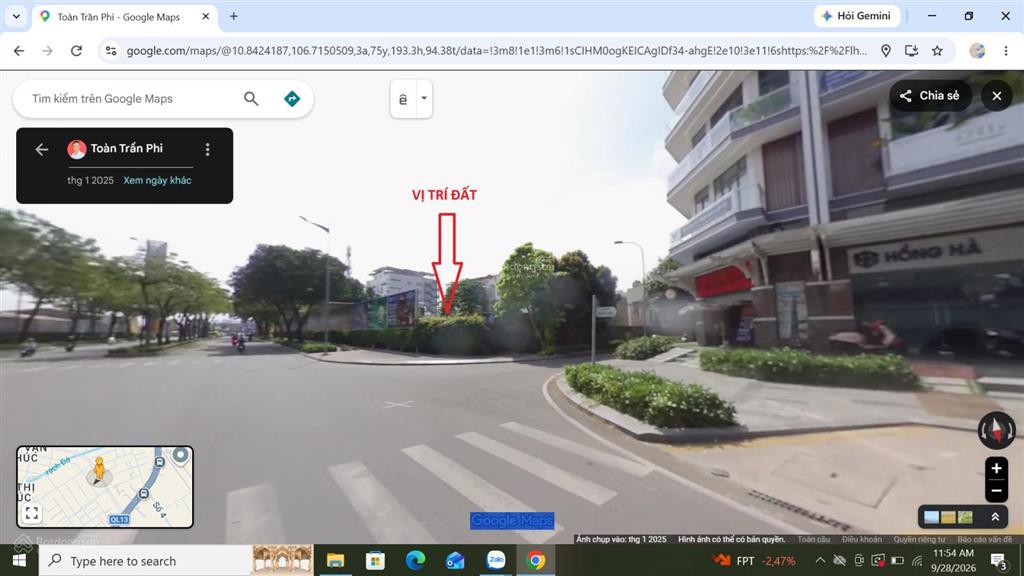1024x576 pixels.
Task: Click the install app icon in the address bar
Action: click(911, 51)
